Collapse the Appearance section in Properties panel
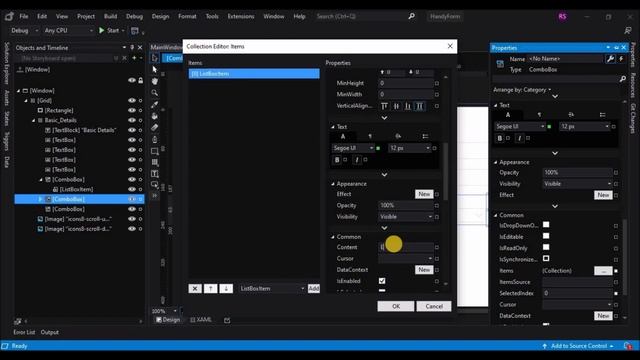Screen dimensions: 640x360 point(496,162)
